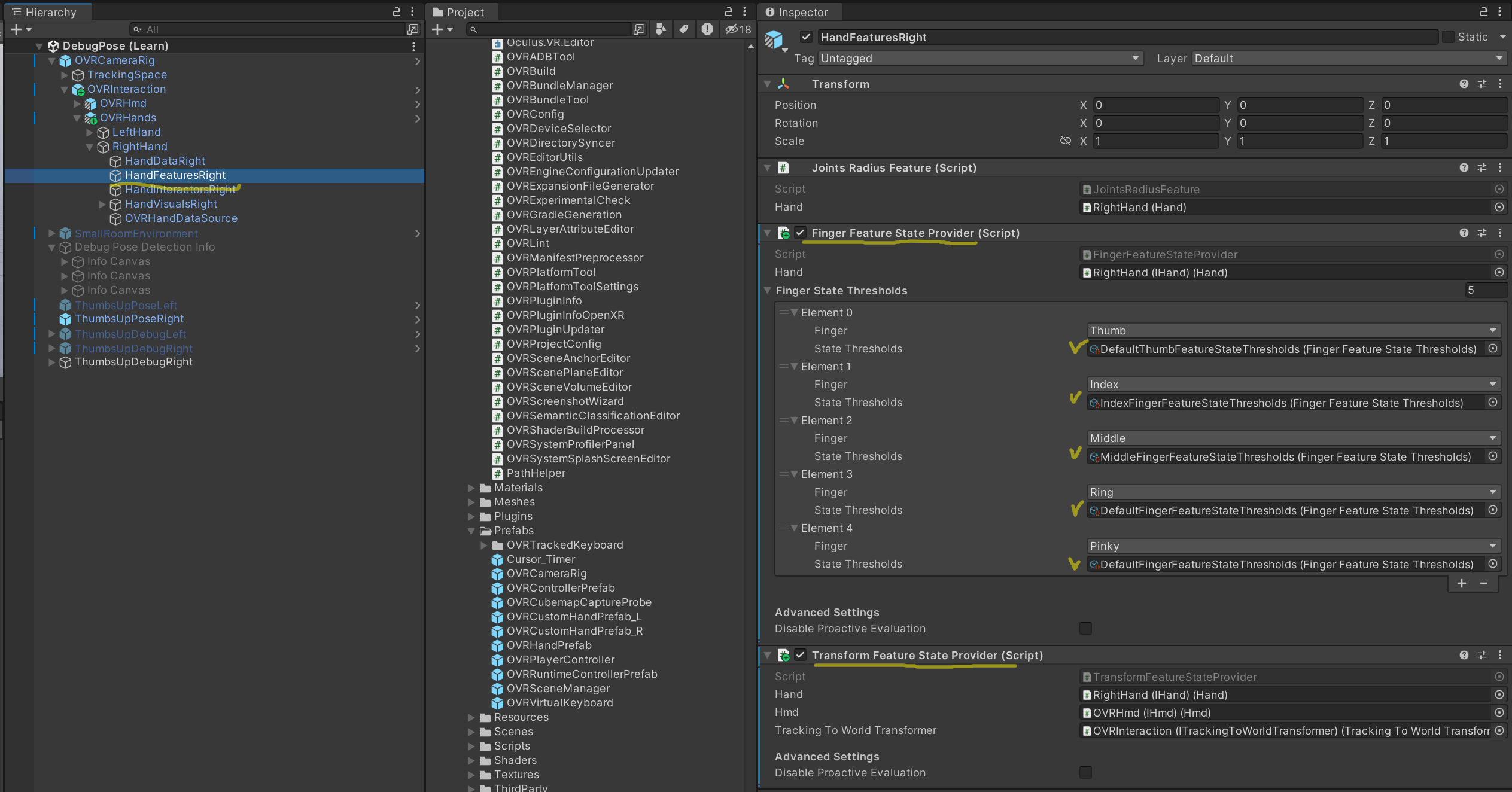Click the Position X input field
The height and width of the screenshot is (792, 1512).
1155,105
